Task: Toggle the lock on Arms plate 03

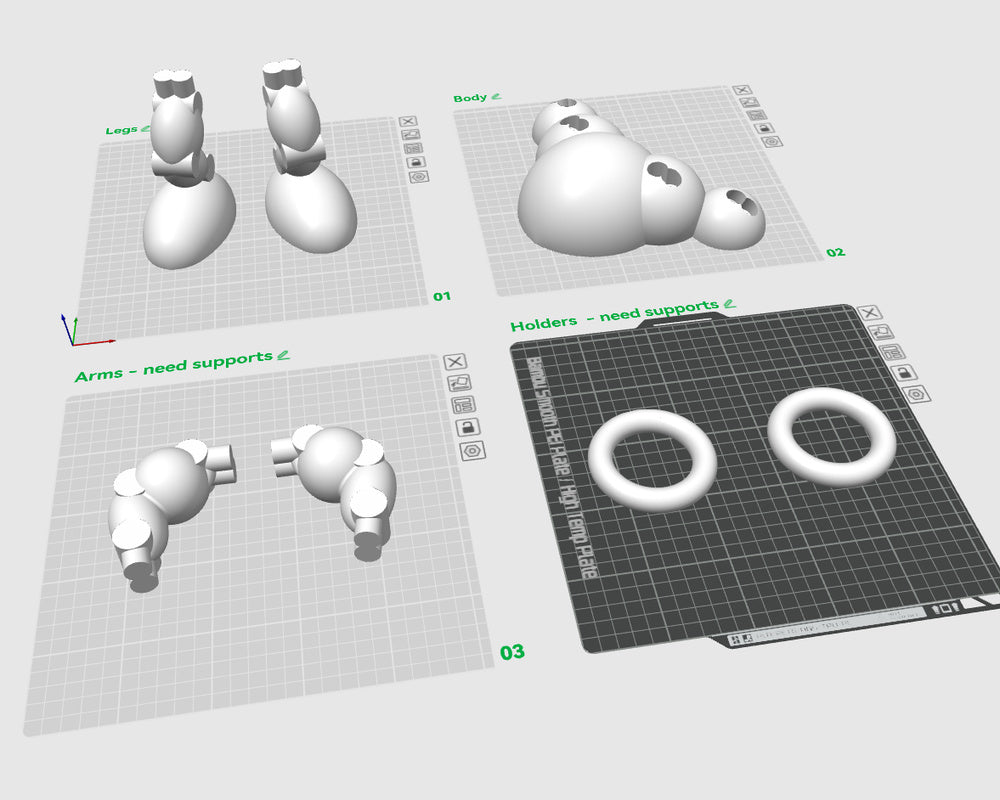Action: (467, 427)
